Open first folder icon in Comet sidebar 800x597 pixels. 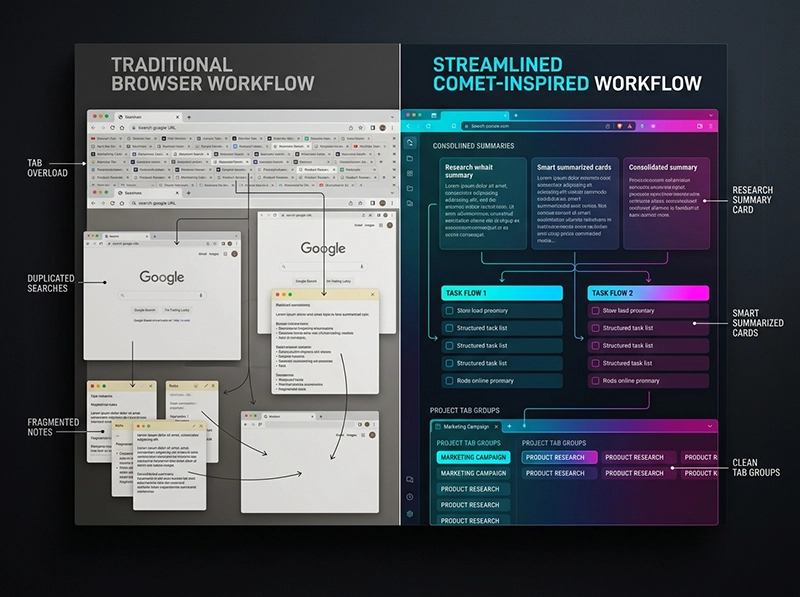point(410,159)
